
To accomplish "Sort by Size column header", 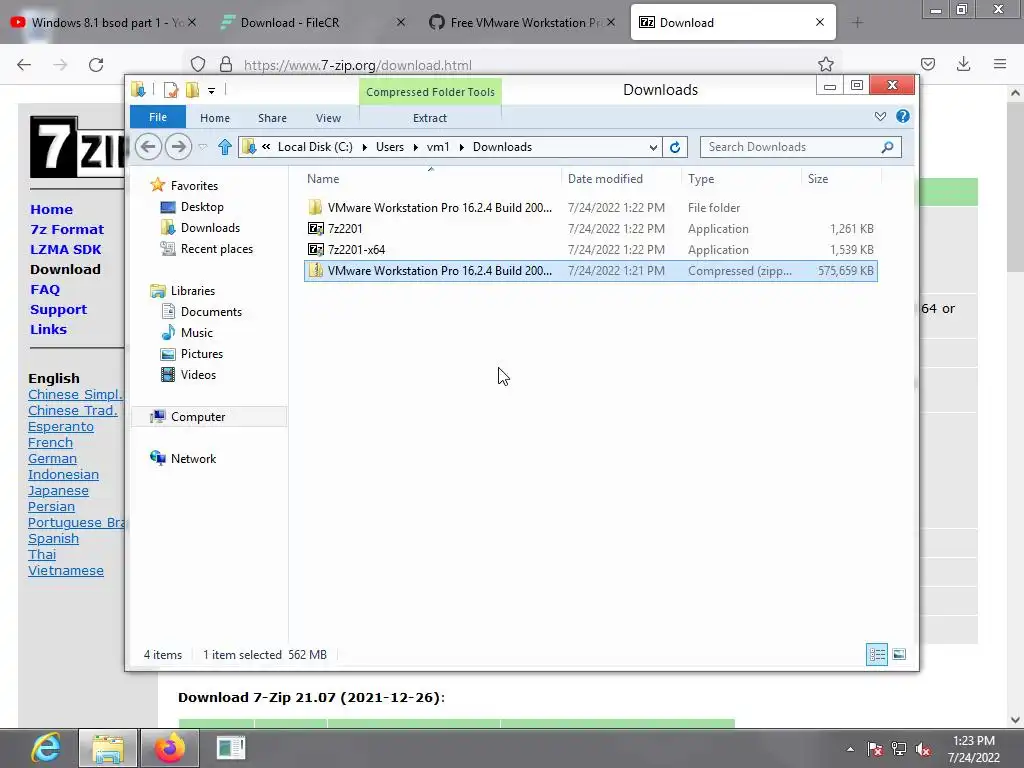I will [841, 179].
